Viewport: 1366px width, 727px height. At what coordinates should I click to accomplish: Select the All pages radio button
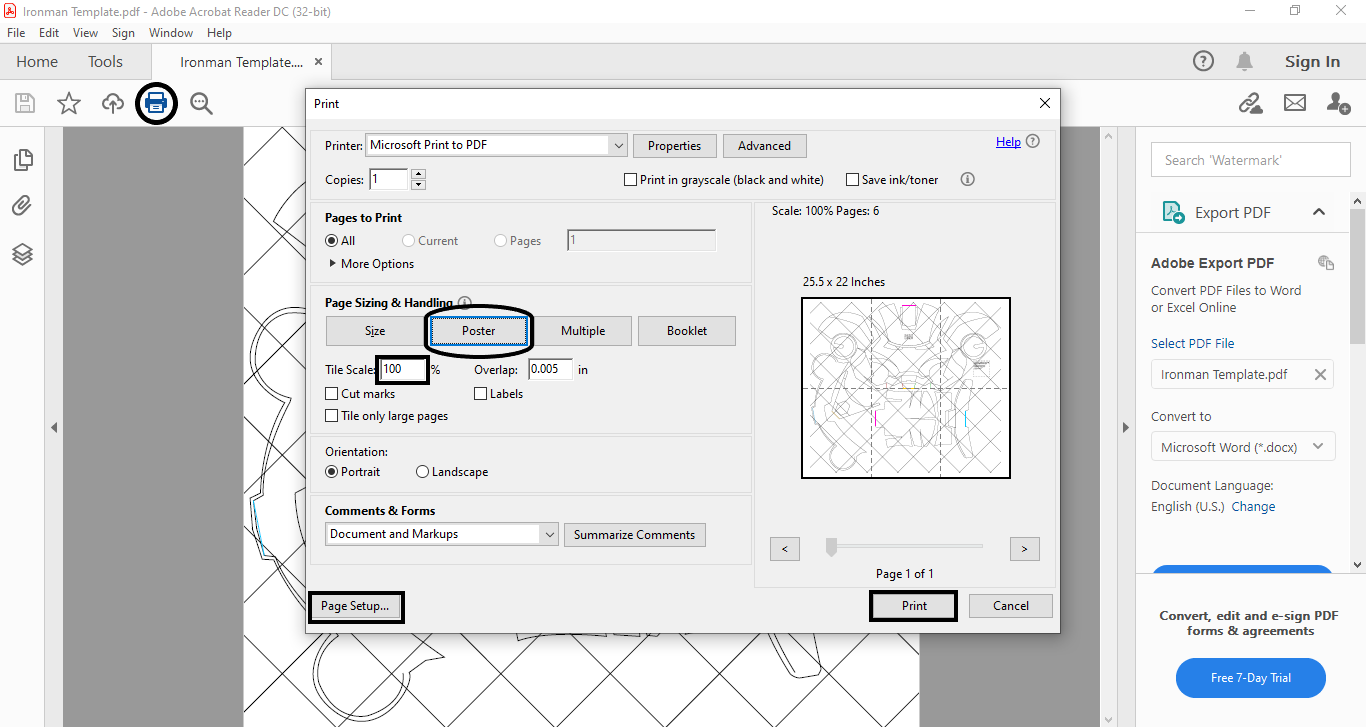pyautogui.click(x=332, y=241)
